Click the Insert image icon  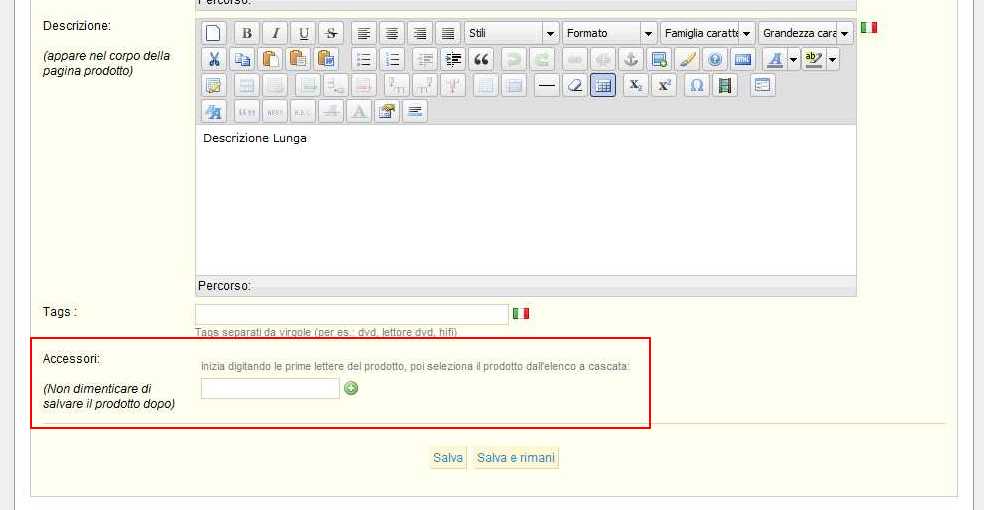pos(659,60)
